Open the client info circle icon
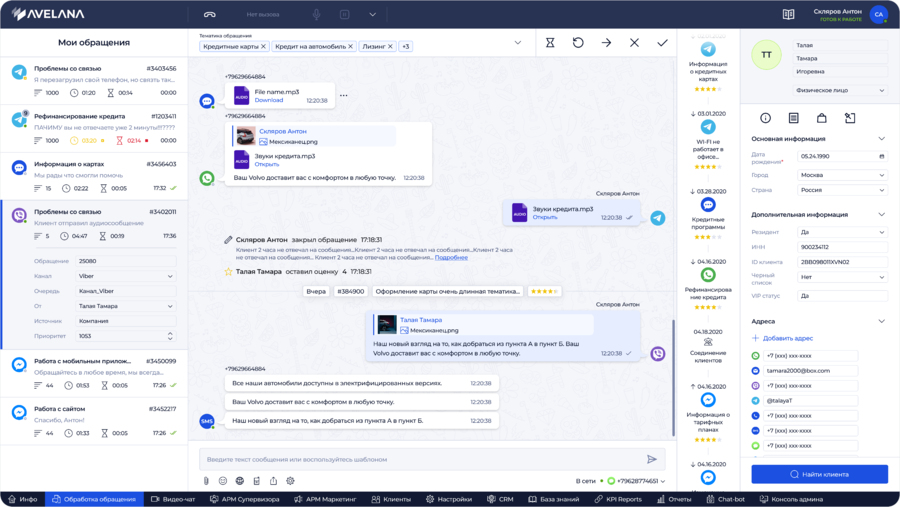900x507 pixels. pos(766,118)
